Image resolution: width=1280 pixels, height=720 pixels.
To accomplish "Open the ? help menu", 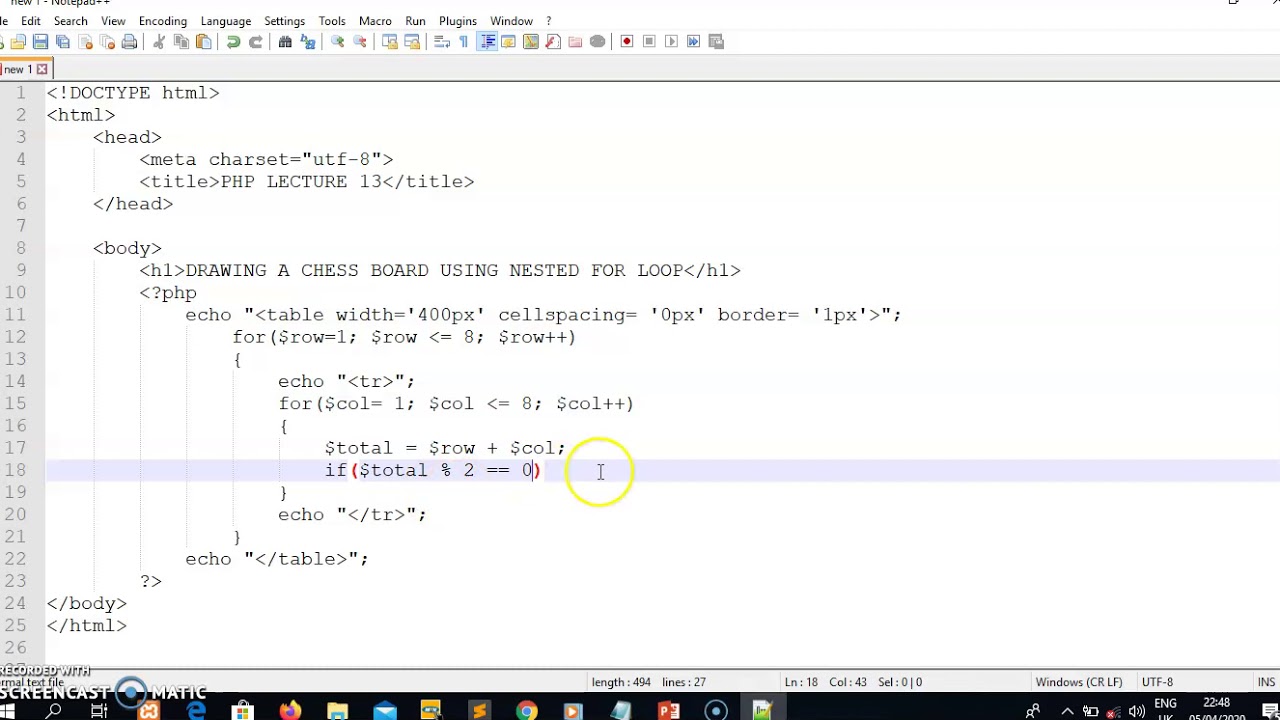I will pyautogui.click(x=548, y=21).
